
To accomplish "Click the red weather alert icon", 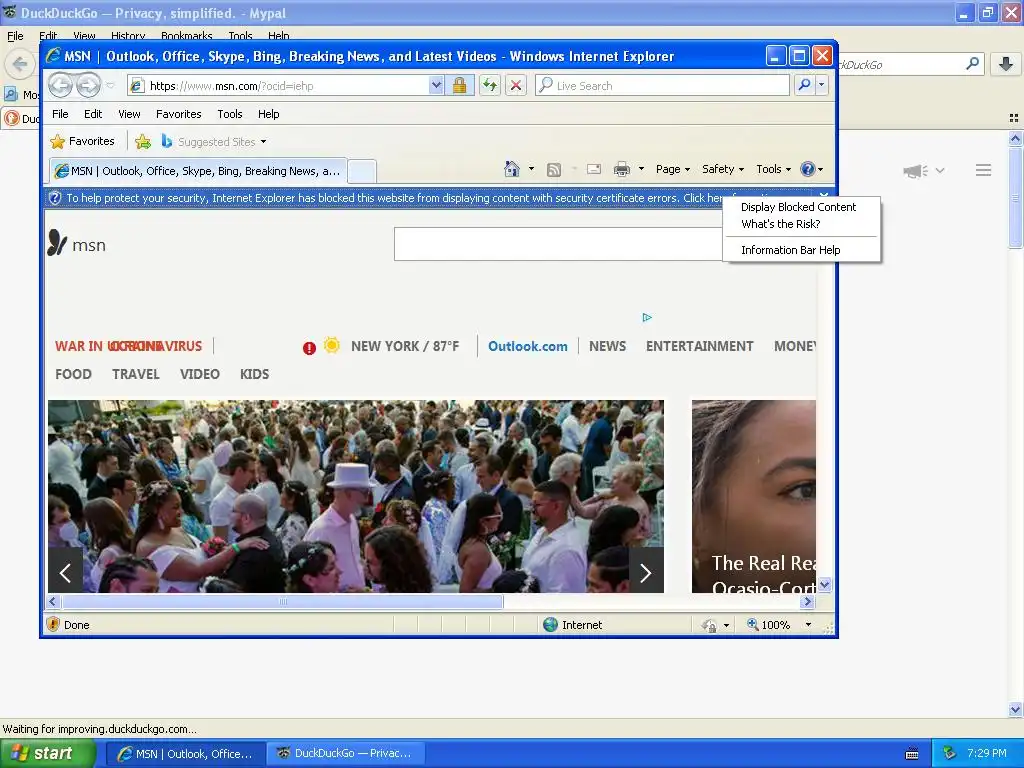I will pyautogui.click(x=309, y=348).
